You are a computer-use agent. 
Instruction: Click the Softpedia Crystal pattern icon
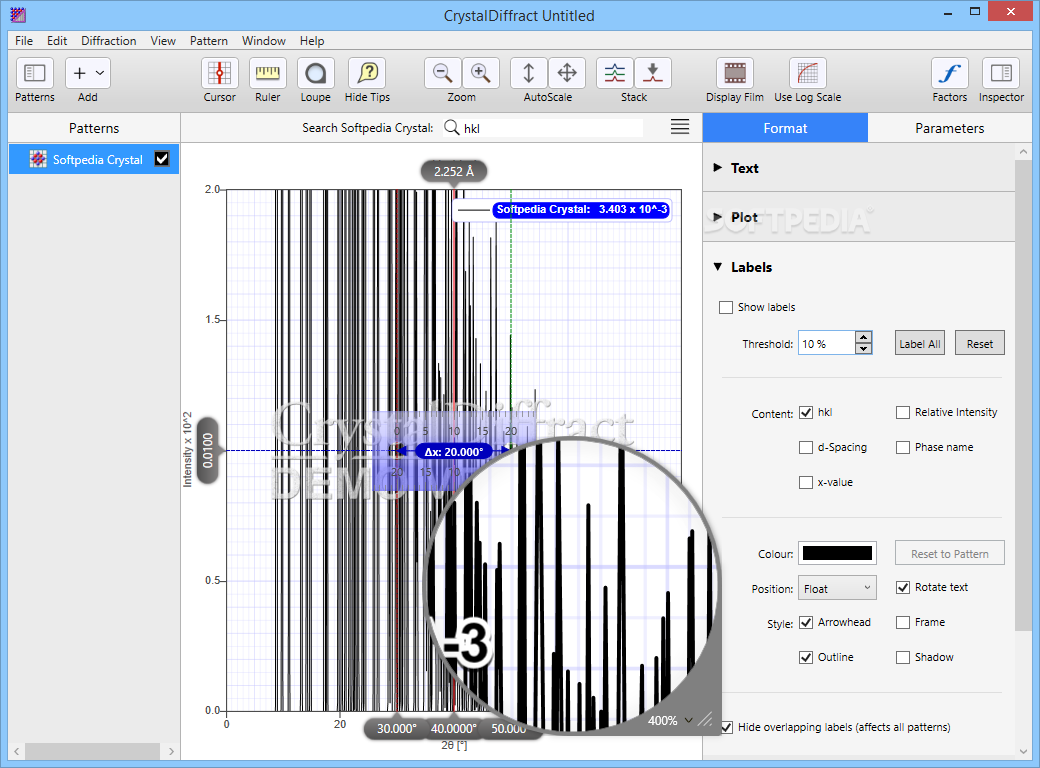[38, 159]
